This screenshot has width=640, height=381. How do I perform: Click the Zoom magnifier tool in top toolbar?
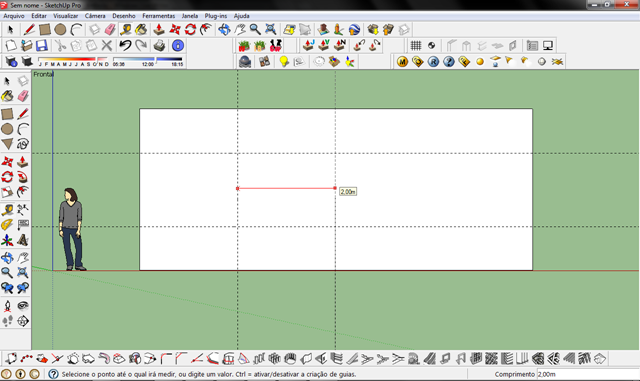(x=255, y=29)
